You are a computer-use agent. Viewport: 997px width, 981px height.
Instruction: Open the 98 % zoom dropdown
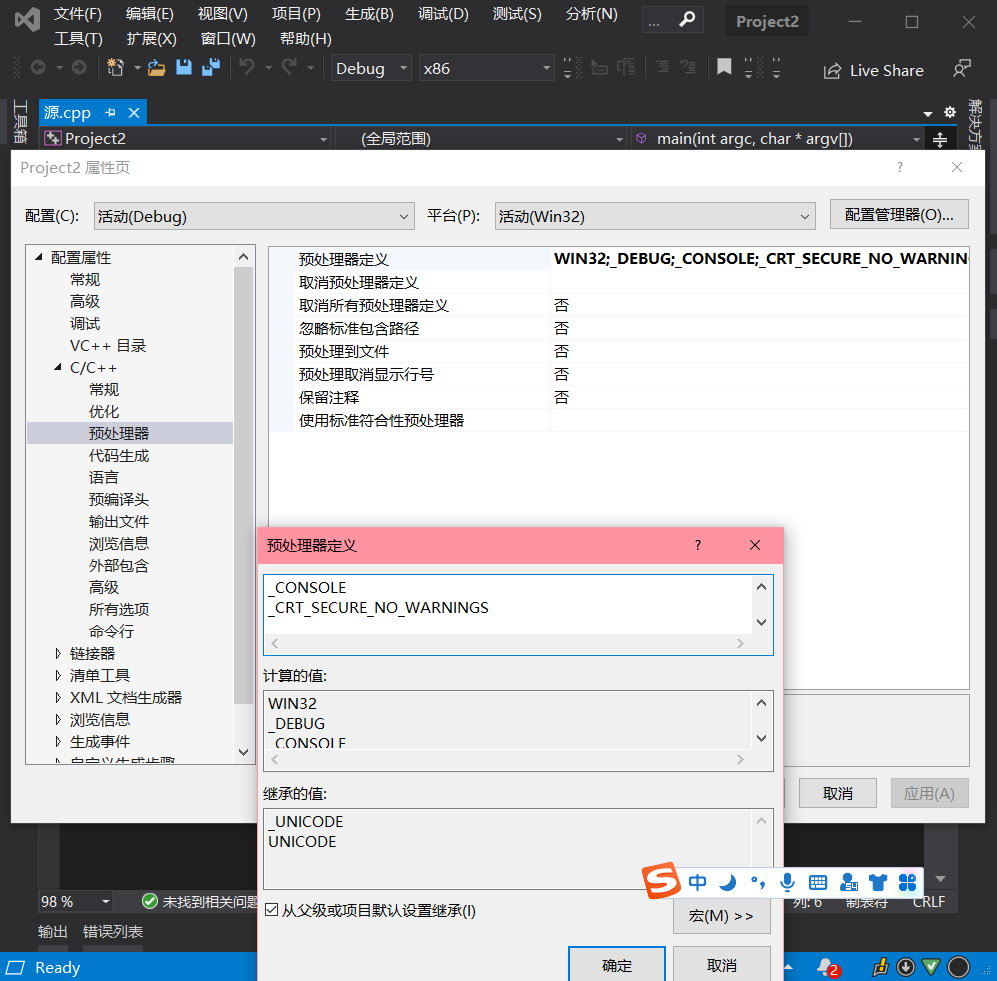click(x=106, y=902)
